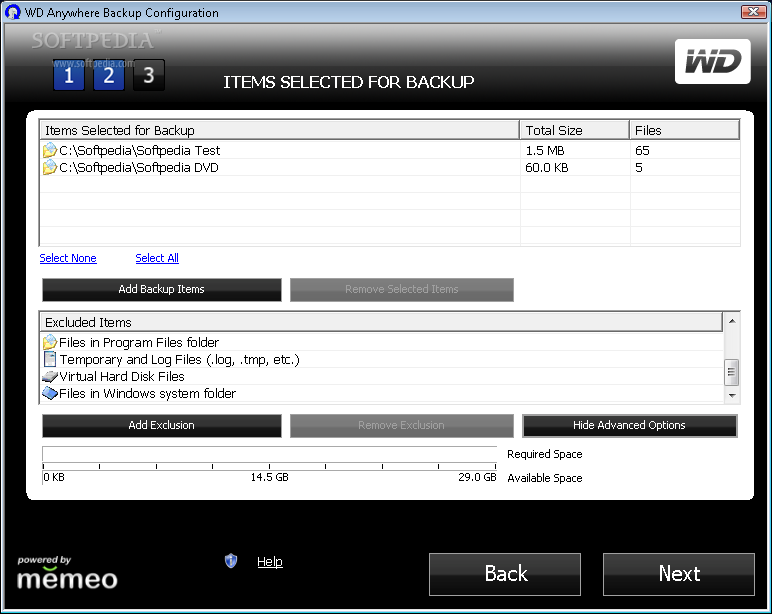772x614 pixels.
Task: Select C:\Softpedia\Softpedia Test row
Action: pyautogui.click(x=390, y=150)
